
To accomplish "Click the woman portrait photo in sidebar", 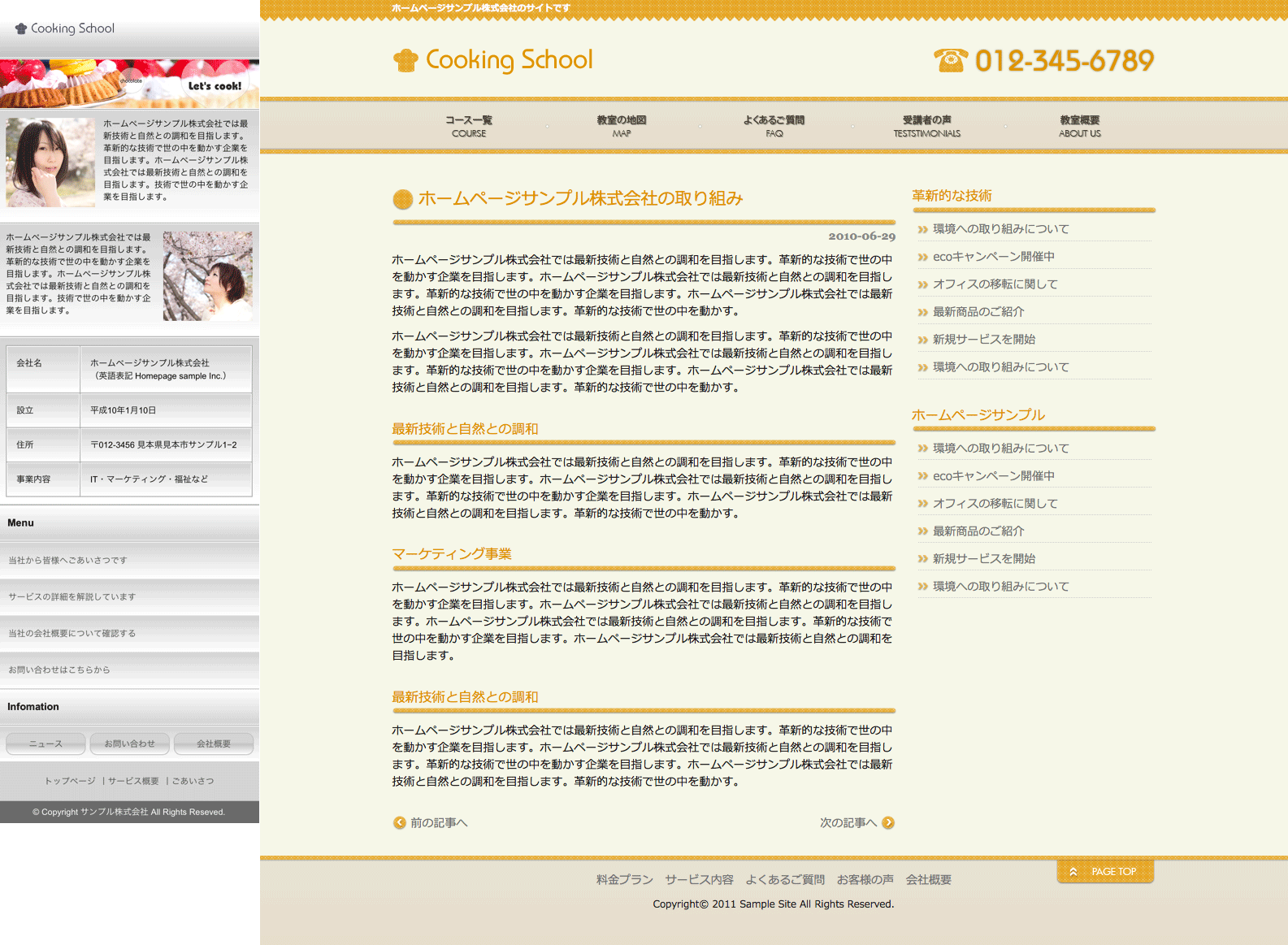I will [x=50, y=163].
